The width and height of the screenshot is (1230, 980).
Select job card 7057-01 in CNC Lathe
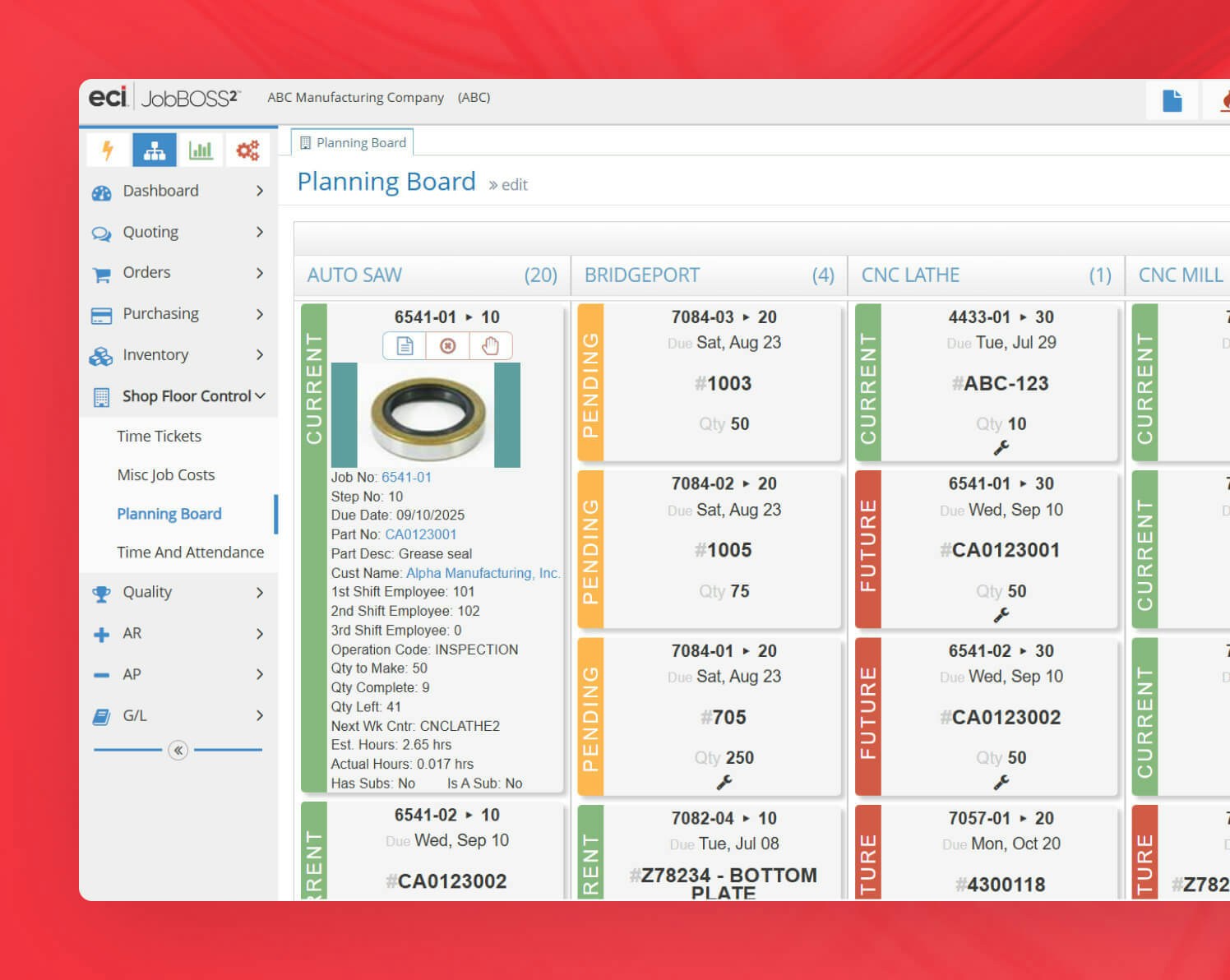[987, 852]
